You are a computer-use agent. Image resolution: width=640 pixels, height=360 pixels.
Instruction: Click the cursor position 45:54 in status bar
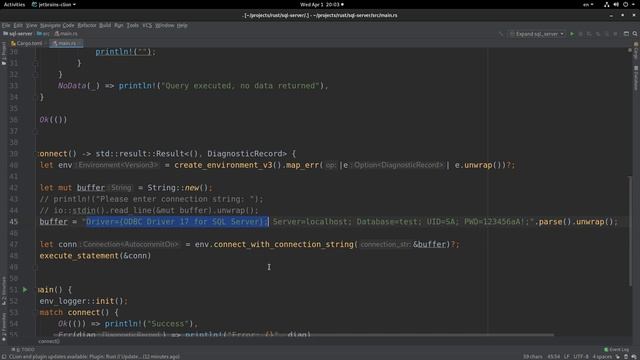pyautogui.click(x=553, y=357)
